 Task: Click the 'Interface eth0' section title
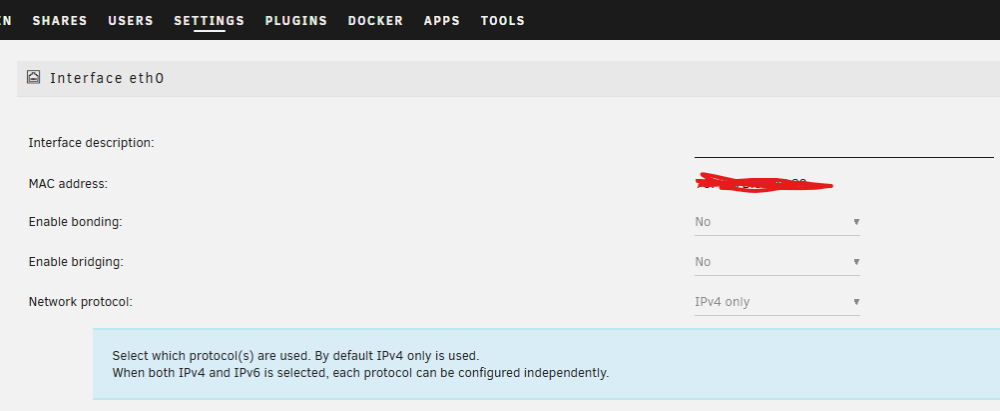click(x=107, y=78)
